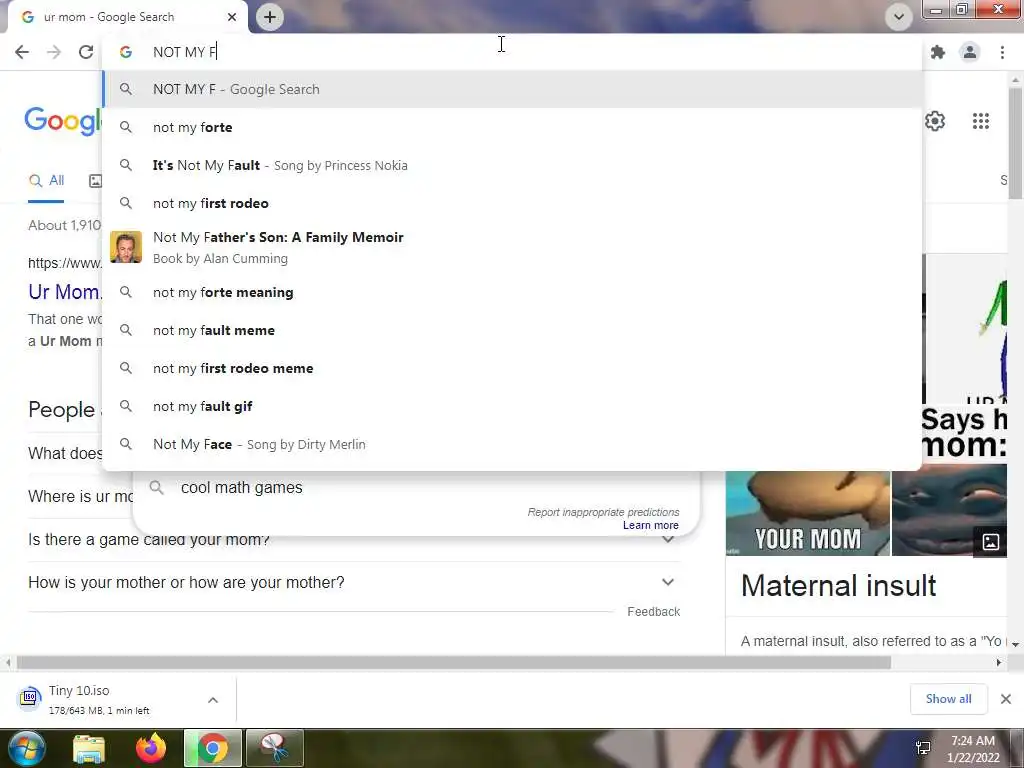This screenshot has height=768, width=1024.
Task: Open the 'YOUR MOM' image thumbnail
Action: [808, 513]
